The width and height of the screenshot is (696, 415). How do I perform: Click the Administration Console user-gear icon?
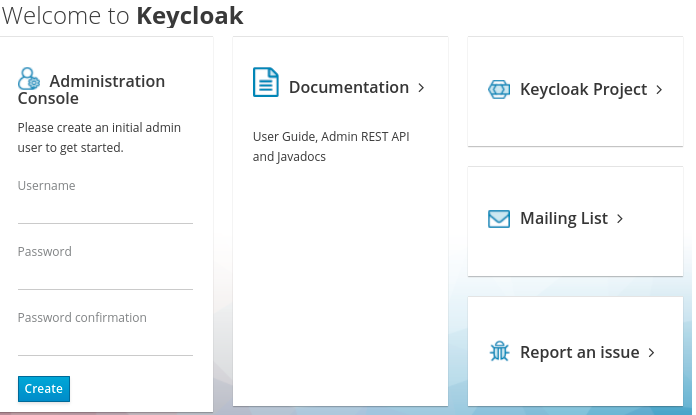[29, 79]
